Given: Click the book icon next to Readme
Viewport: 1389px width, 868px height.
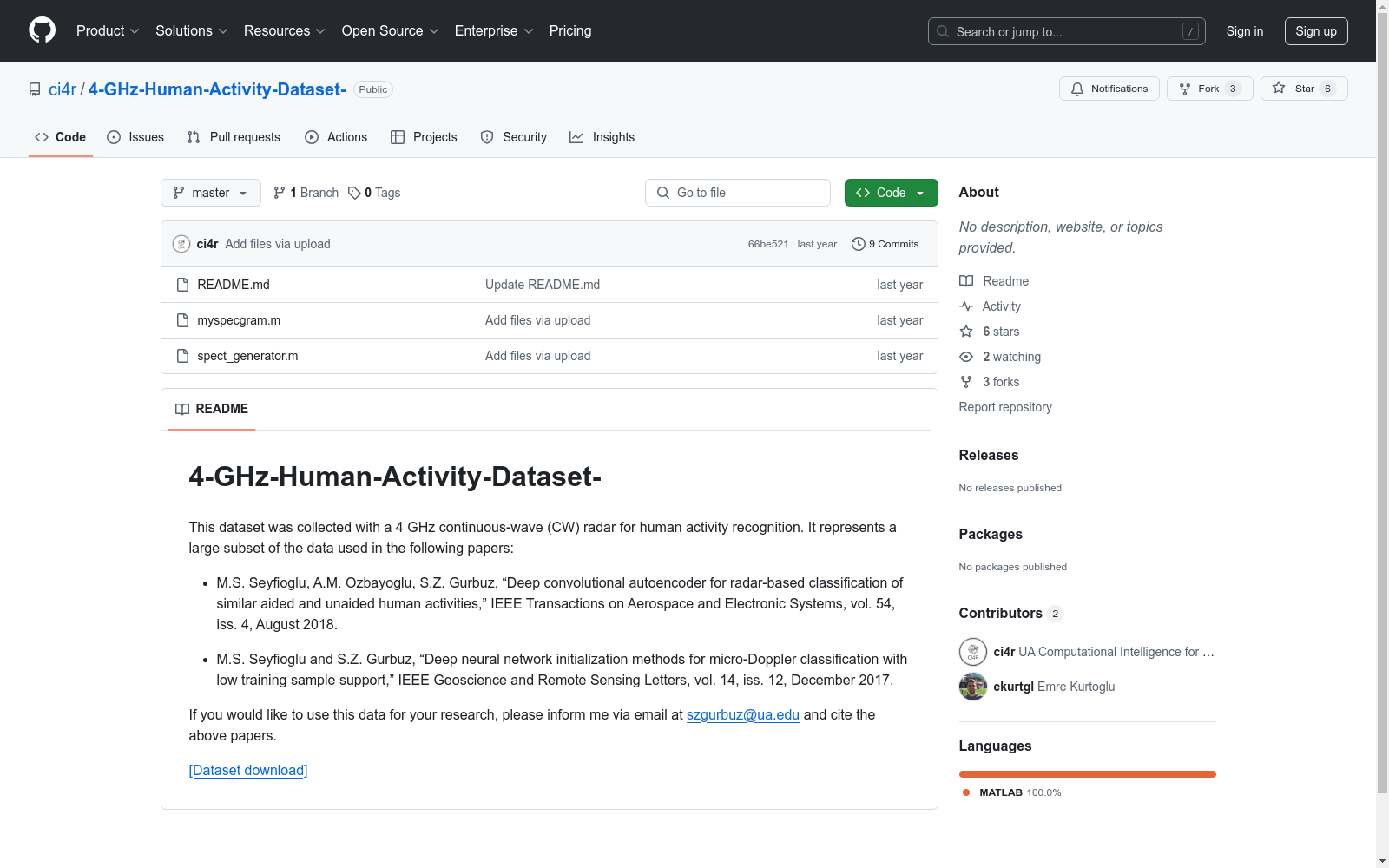Looking at the screenshot, I should coord(966,281).
